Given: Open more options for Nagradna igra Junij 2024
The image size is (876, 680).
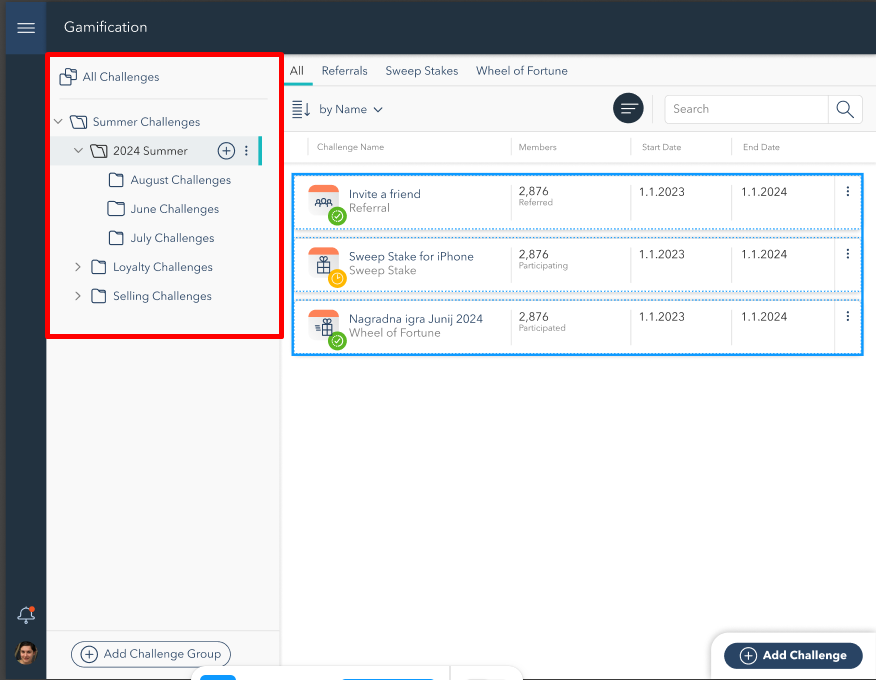Looking at the screenshot, I should (848, 316).
